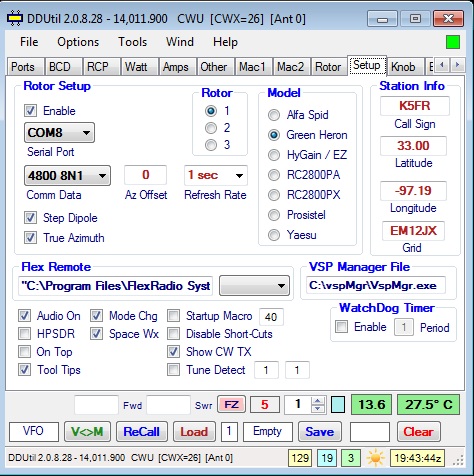Click the ReCall button
Screen dimensions: 474x476
point(141,432)
